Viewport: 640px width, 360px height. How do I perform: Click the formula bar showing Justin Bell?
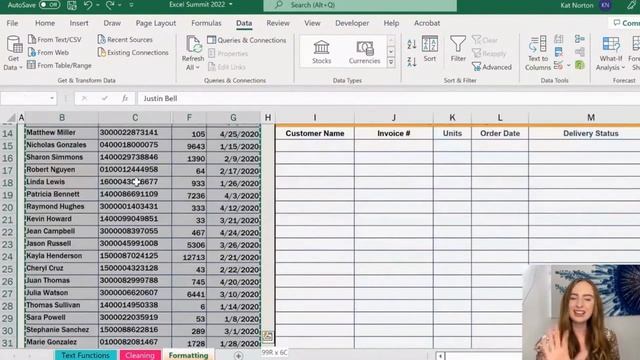pyautogui.click(x=388, y=98)
